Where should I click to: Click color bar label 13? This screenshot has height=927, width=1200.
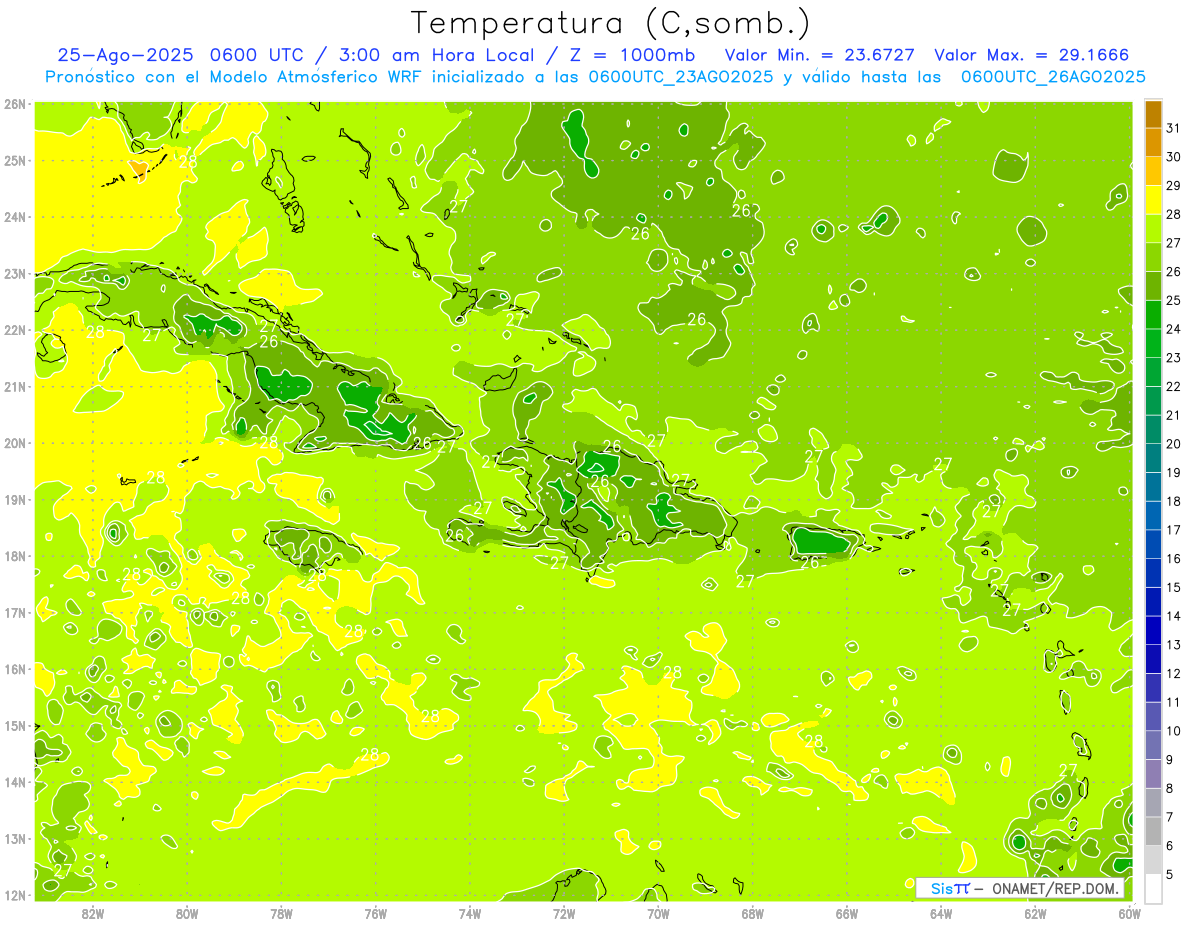pyautogui.click(x=1174, y=645)
